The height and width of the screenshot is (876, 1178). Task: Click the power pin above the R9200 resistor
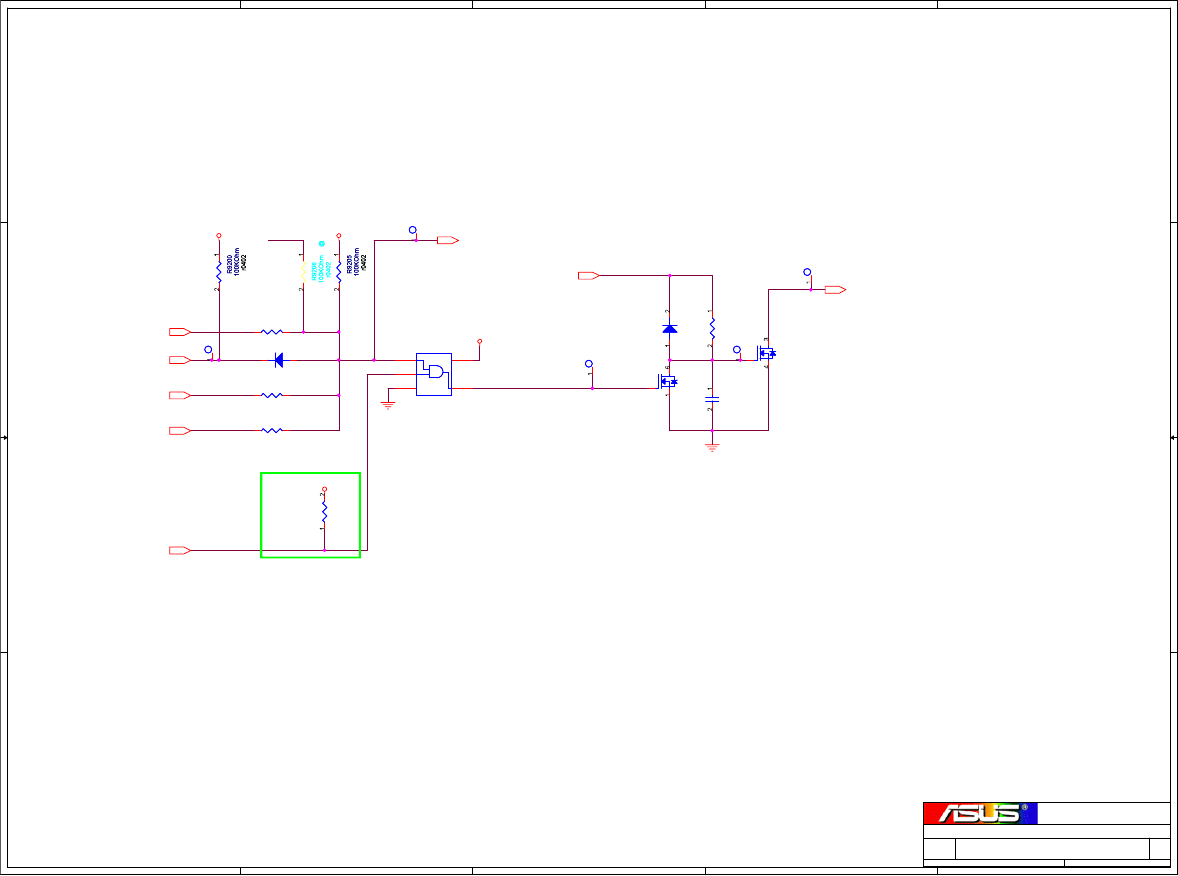click(219, 235)
